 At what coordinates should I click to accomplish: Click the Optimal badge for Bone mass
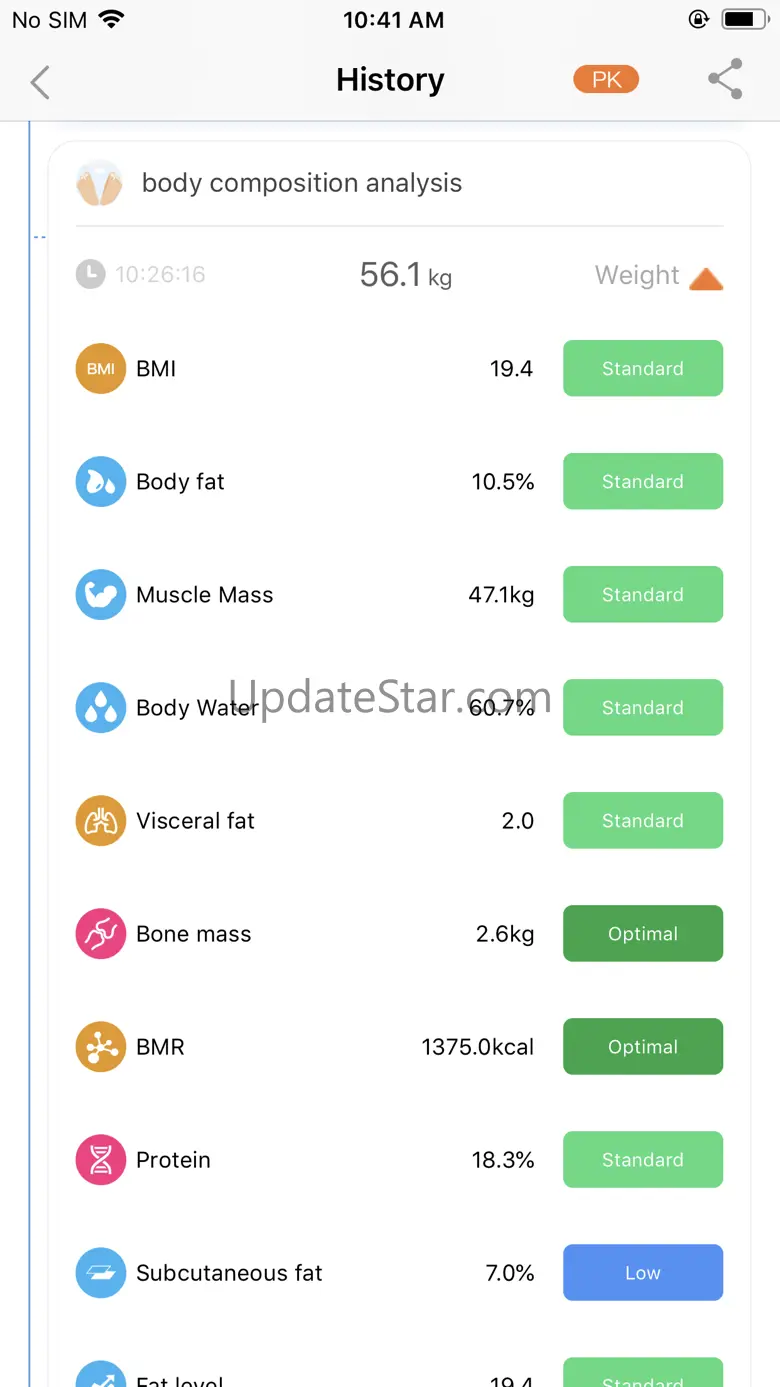pyautogui.click(x=643, y=934)
